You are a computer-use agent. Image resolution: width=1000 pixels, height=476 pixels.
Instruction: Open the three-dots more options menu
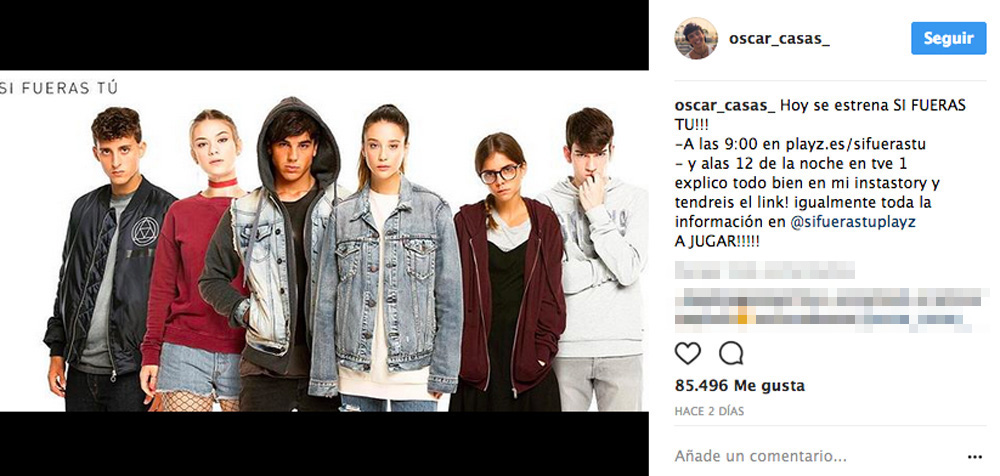(x=974, y=457)
